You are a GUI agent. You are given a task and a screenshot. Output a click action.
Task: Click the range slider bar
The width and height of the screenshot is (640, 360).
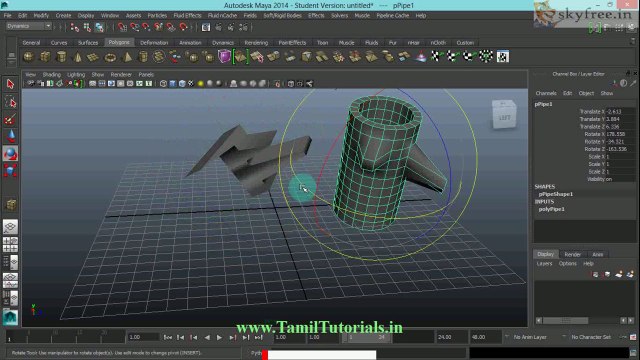point(367,338)
